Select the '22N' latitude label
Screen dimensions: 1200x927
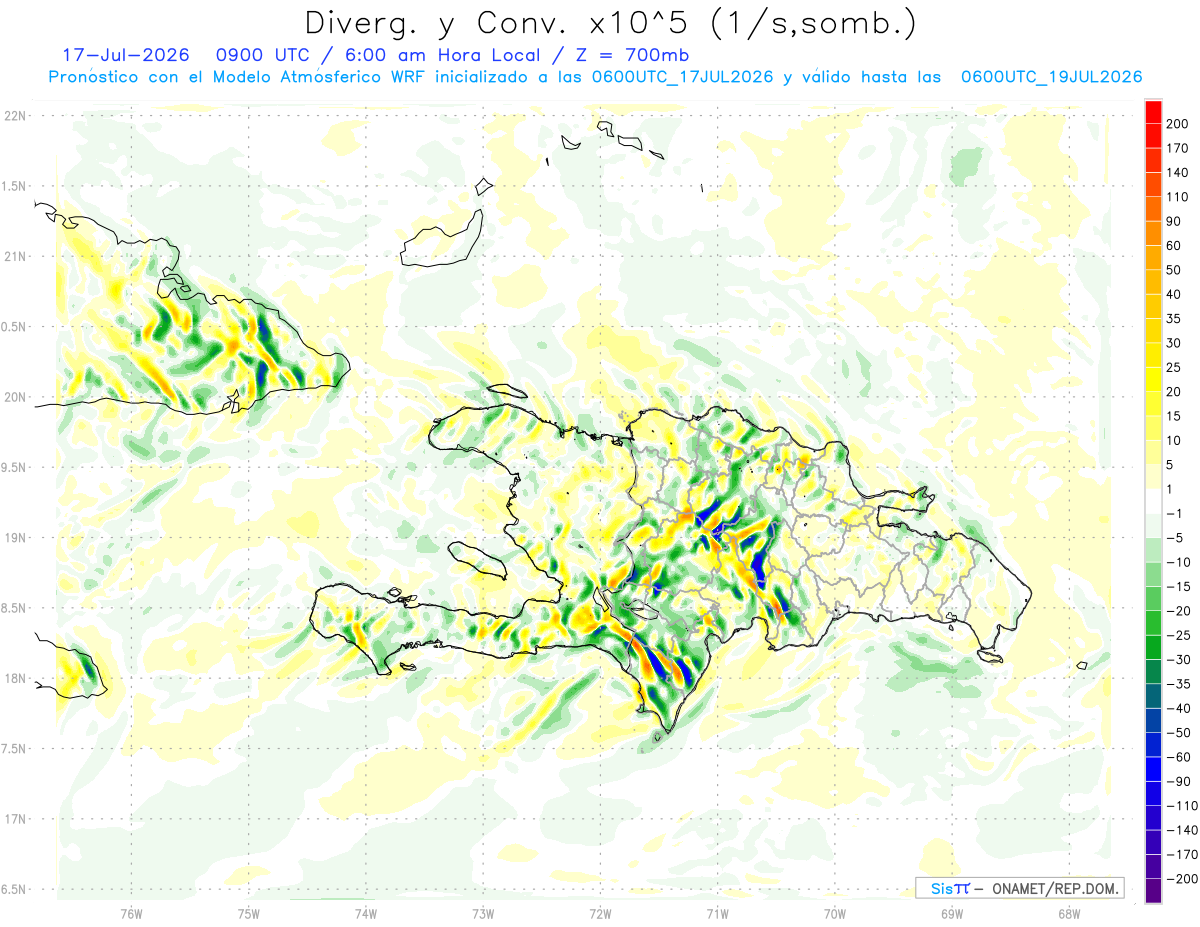(x=15, y=116)
